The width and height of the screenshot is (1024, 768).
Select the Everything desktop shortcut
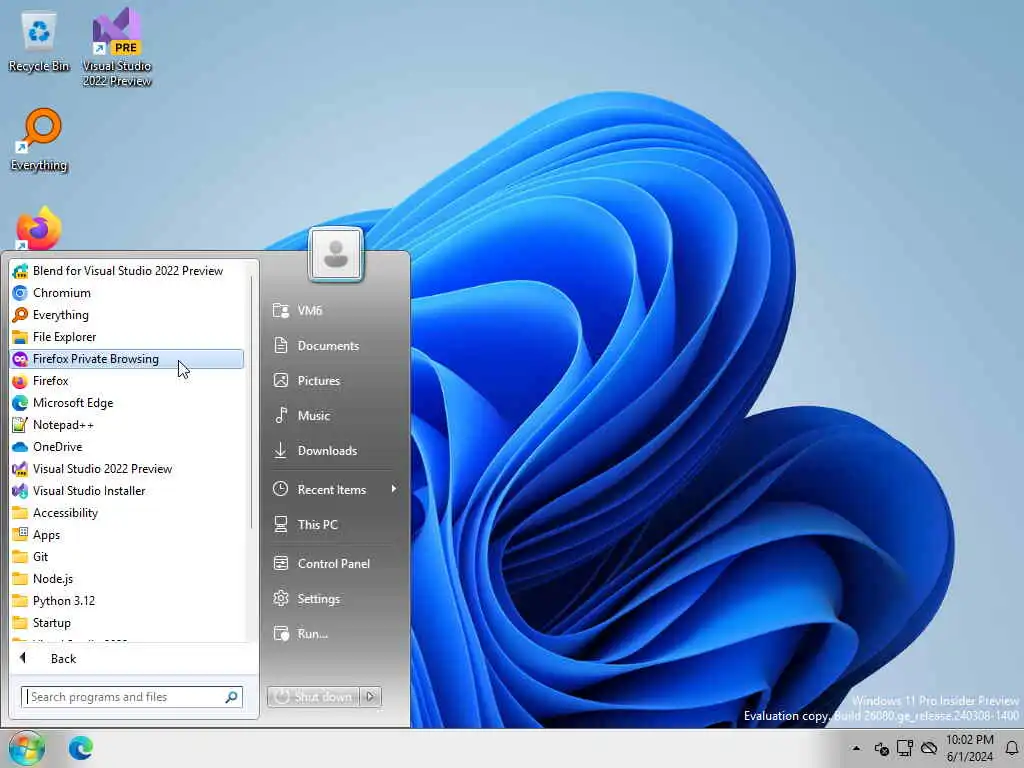tap(39, 140)
